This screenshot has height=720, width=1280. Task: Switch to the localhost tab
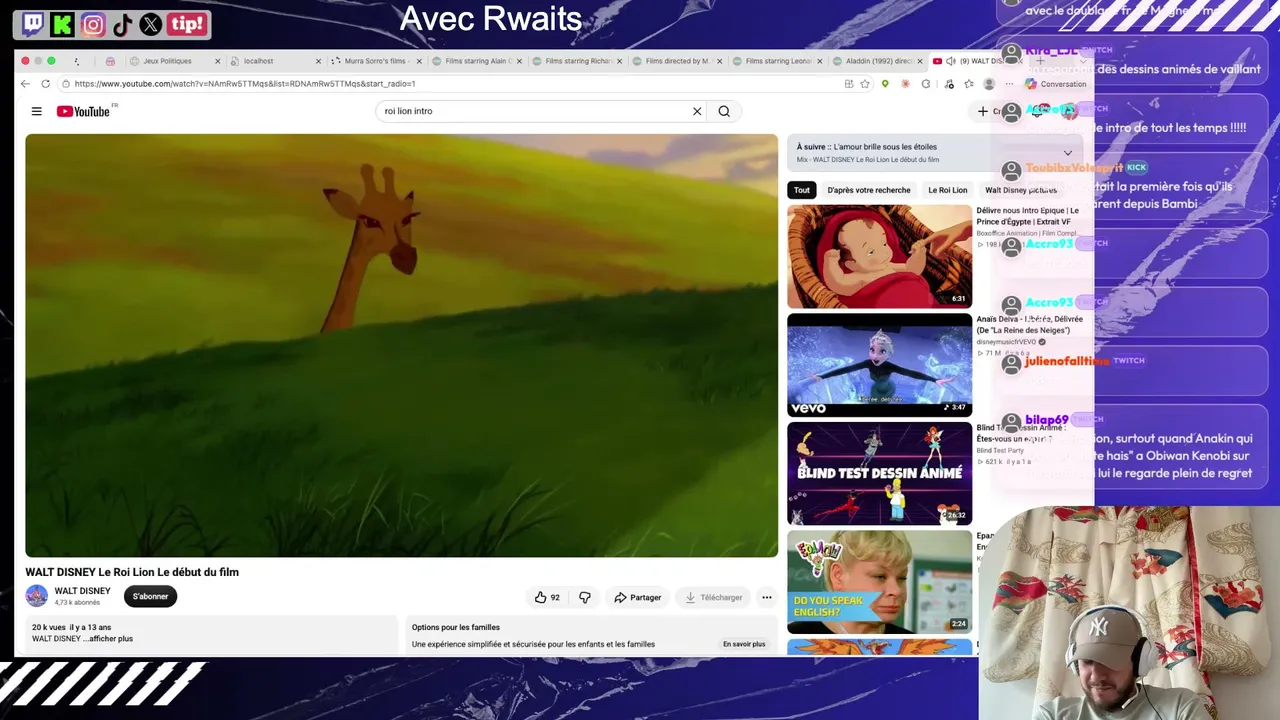click(275, 61)
